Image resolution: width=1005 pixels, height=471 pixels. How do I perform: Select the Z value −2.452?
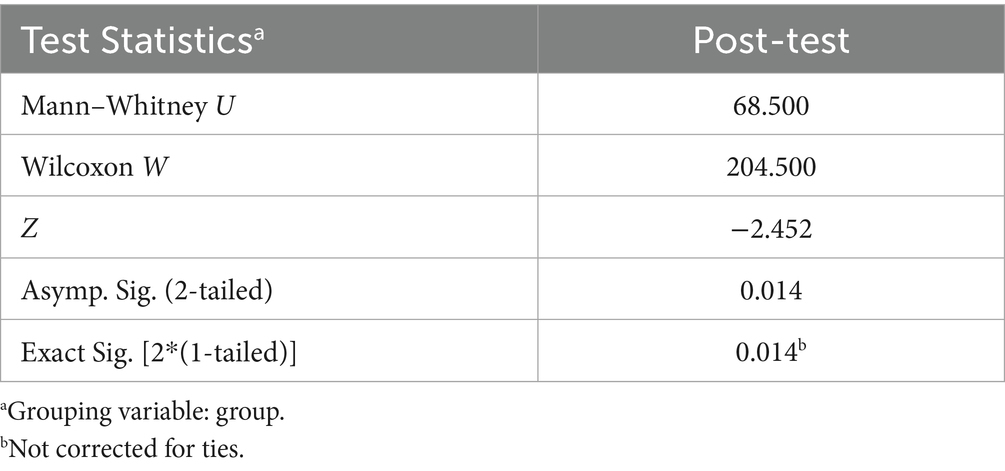pyautogui.click(x=771, y=230)
